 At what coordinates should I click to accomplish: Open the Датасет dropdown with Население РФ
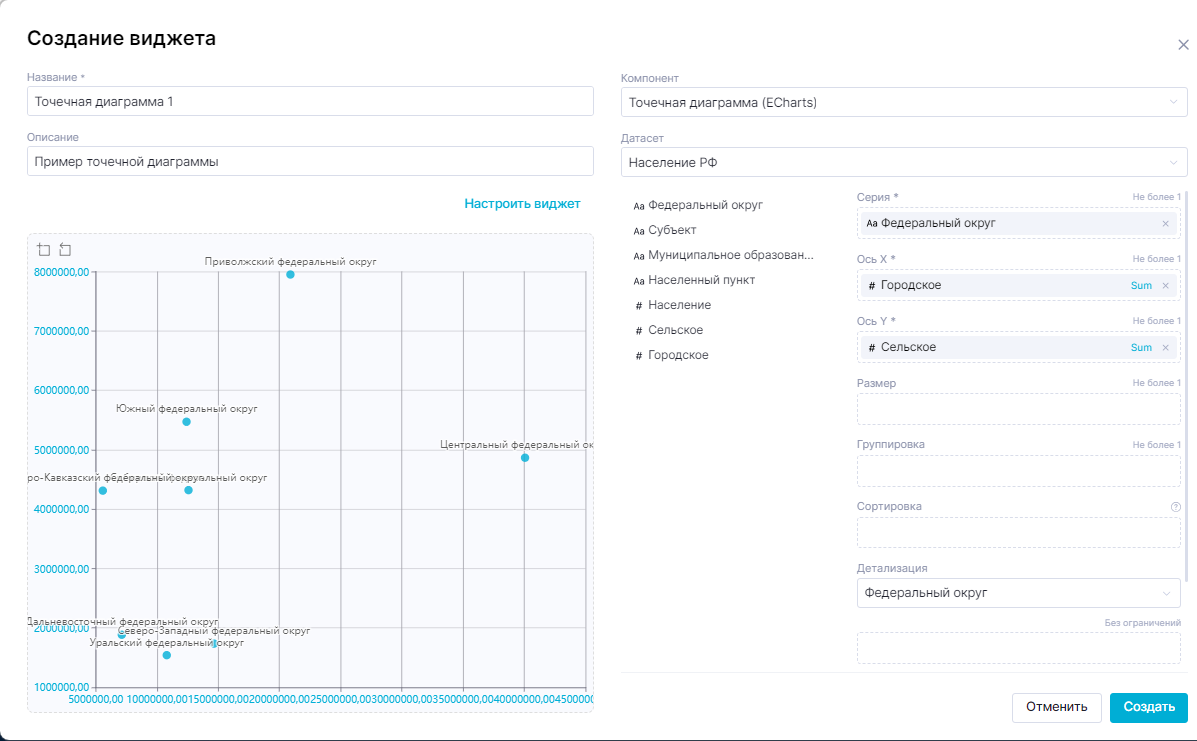904,163
